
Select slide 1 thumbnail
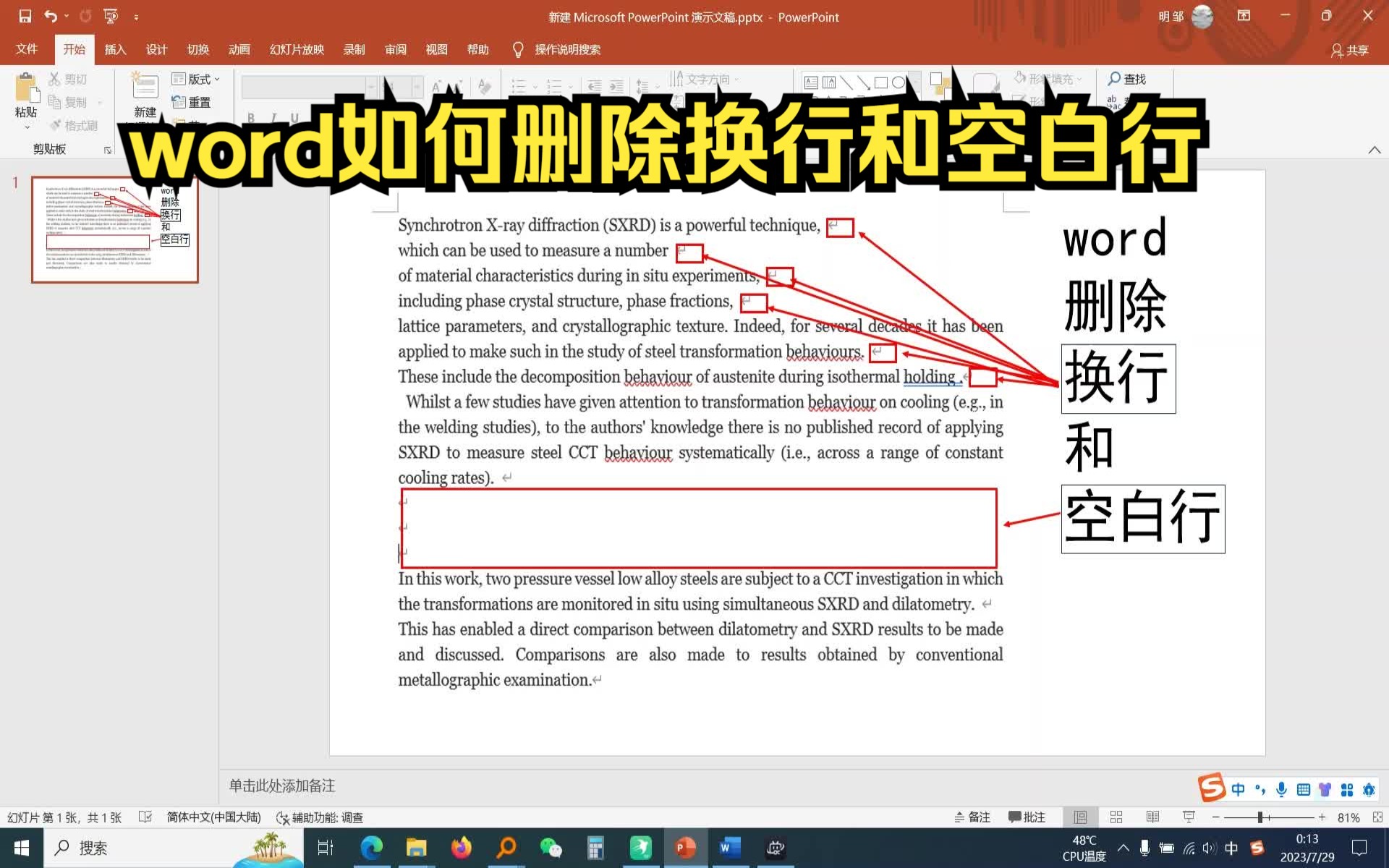[x=115, y=229]
